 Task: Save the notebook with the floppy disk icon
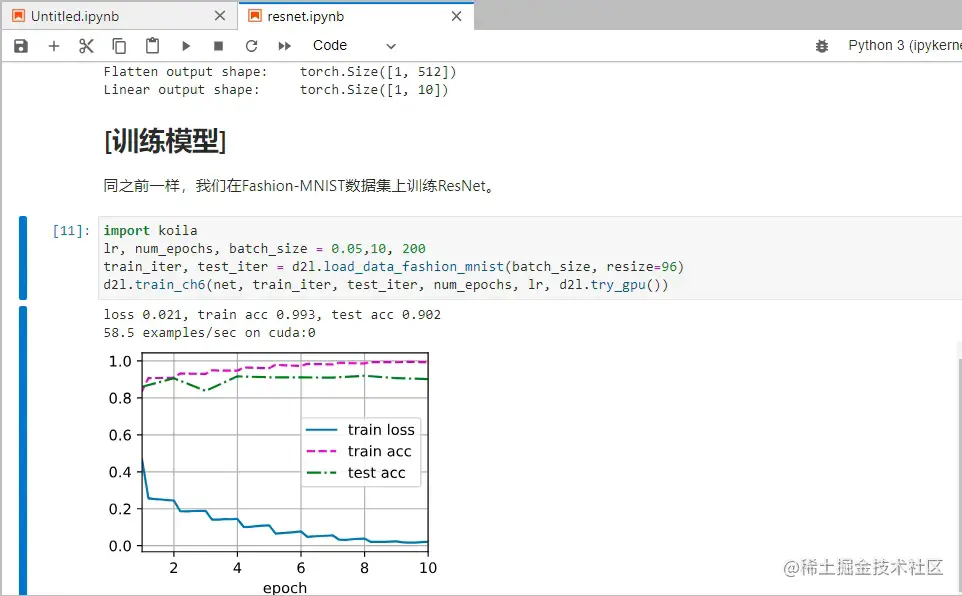click(x=21, y=46)
